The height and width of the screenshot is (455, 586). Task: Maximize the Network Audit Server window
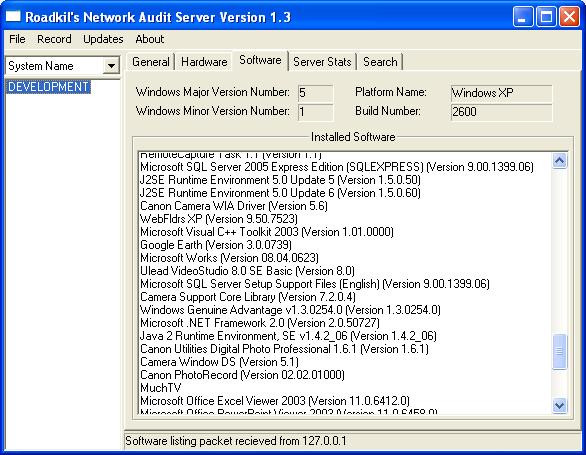[546, 17]
